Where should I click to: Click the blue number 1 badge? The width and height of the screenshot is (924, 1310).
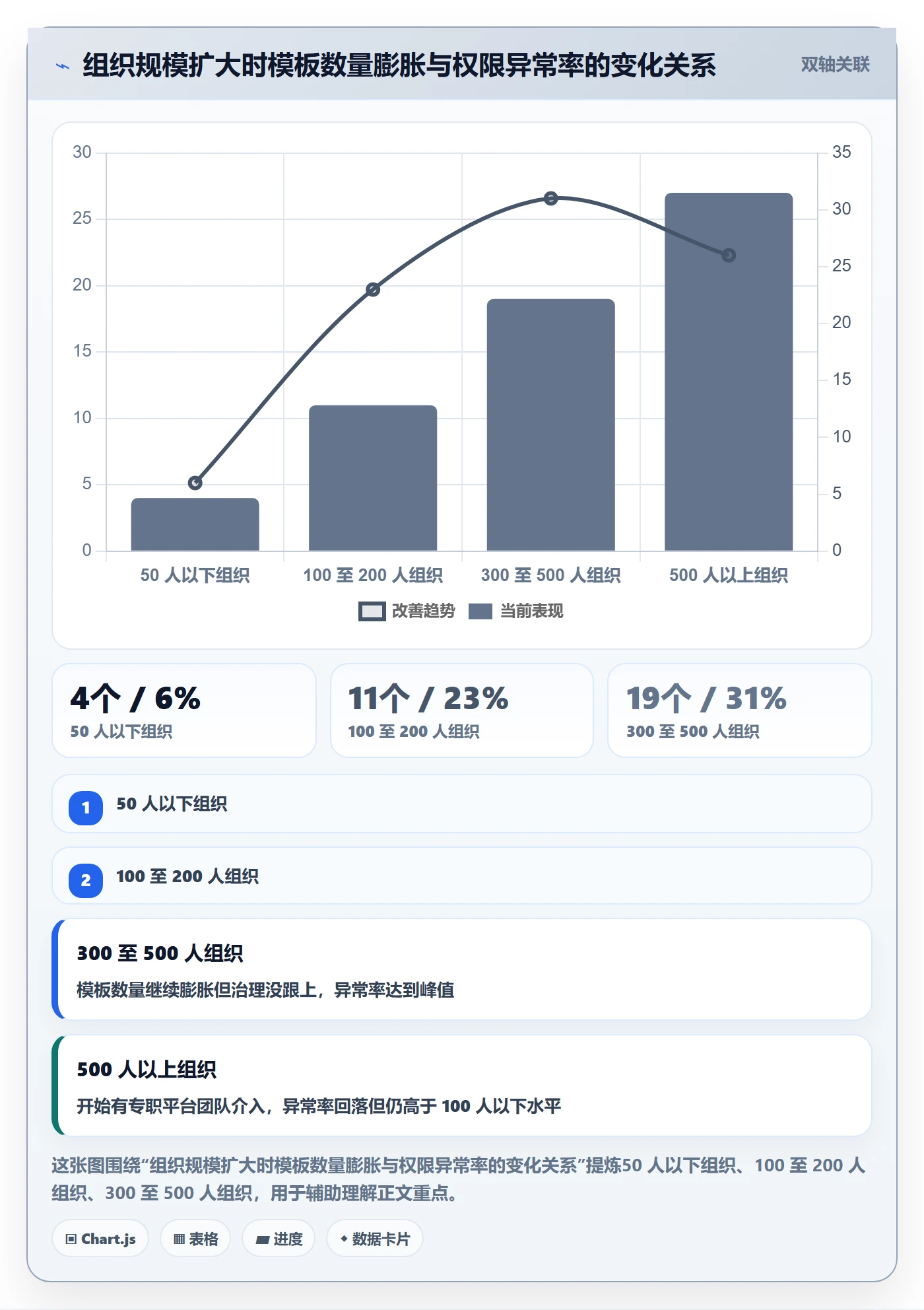pos(86,808)
